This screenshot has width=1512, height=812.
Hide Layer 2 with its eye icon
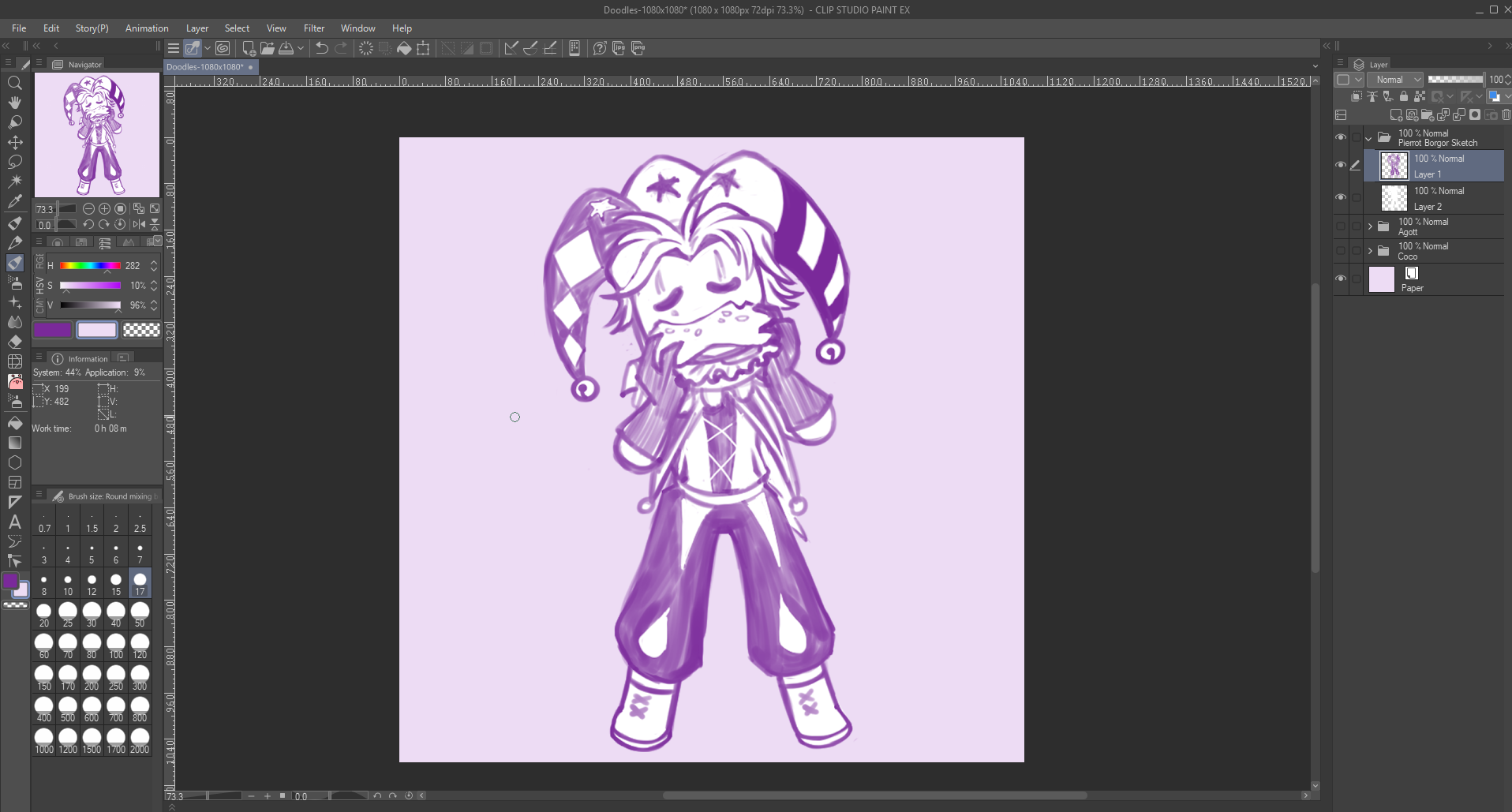tap(1340, 197)
